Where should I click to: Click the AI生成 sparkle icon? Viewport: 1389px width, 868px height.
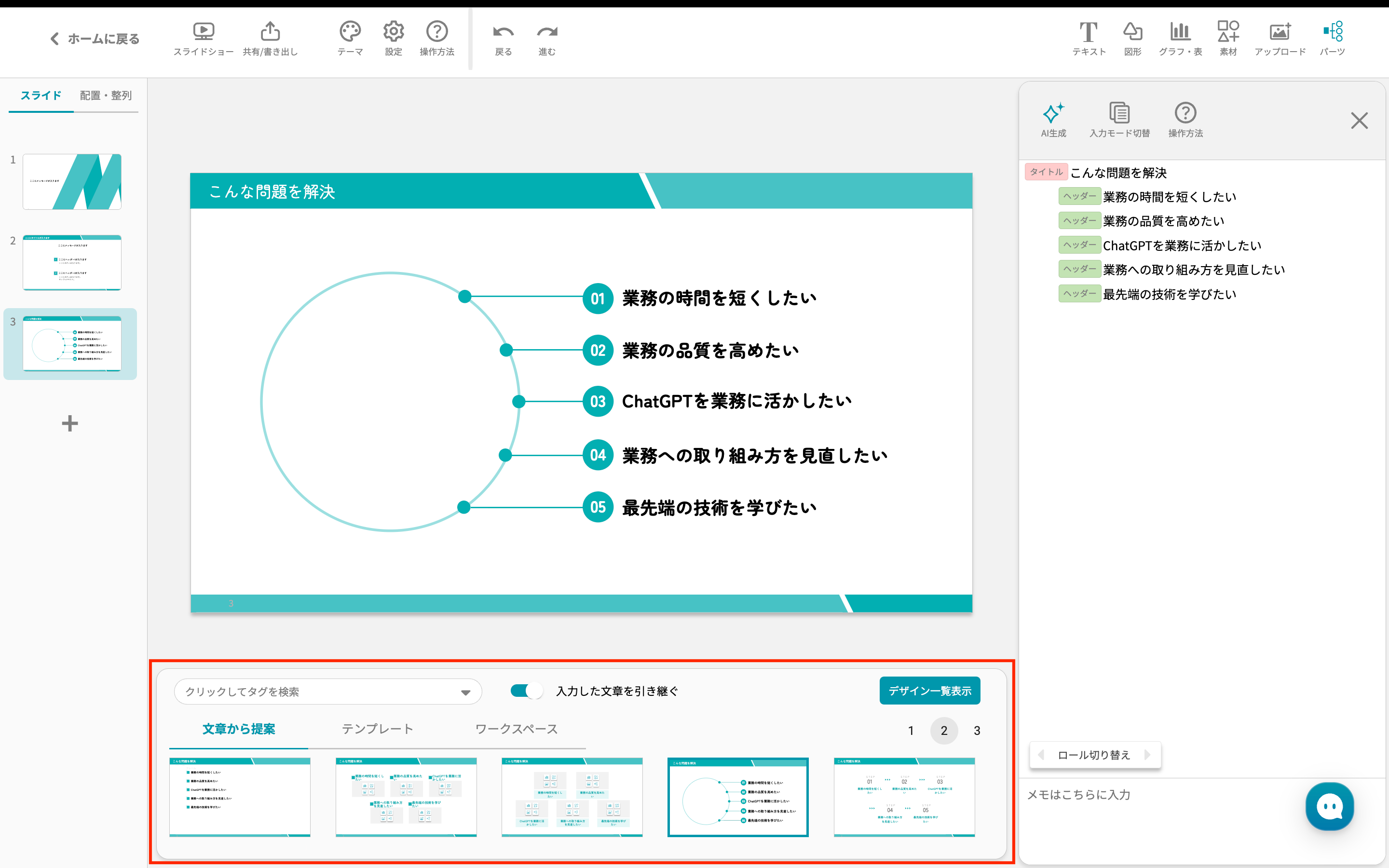[1053, 114]
